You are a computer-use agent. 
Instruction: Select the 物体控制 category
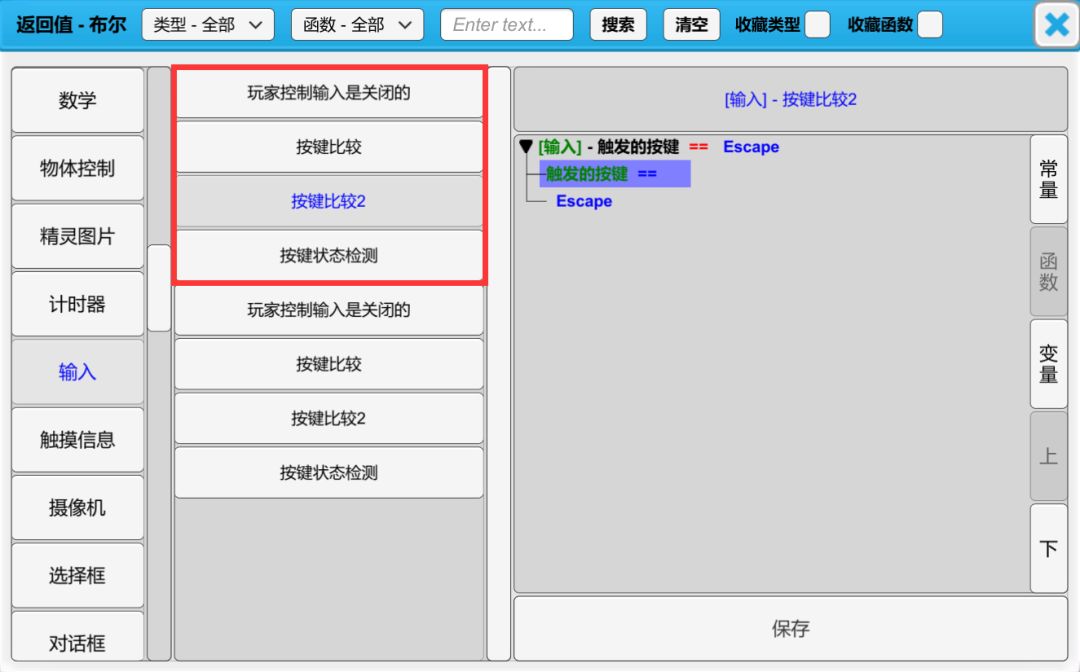78,168
